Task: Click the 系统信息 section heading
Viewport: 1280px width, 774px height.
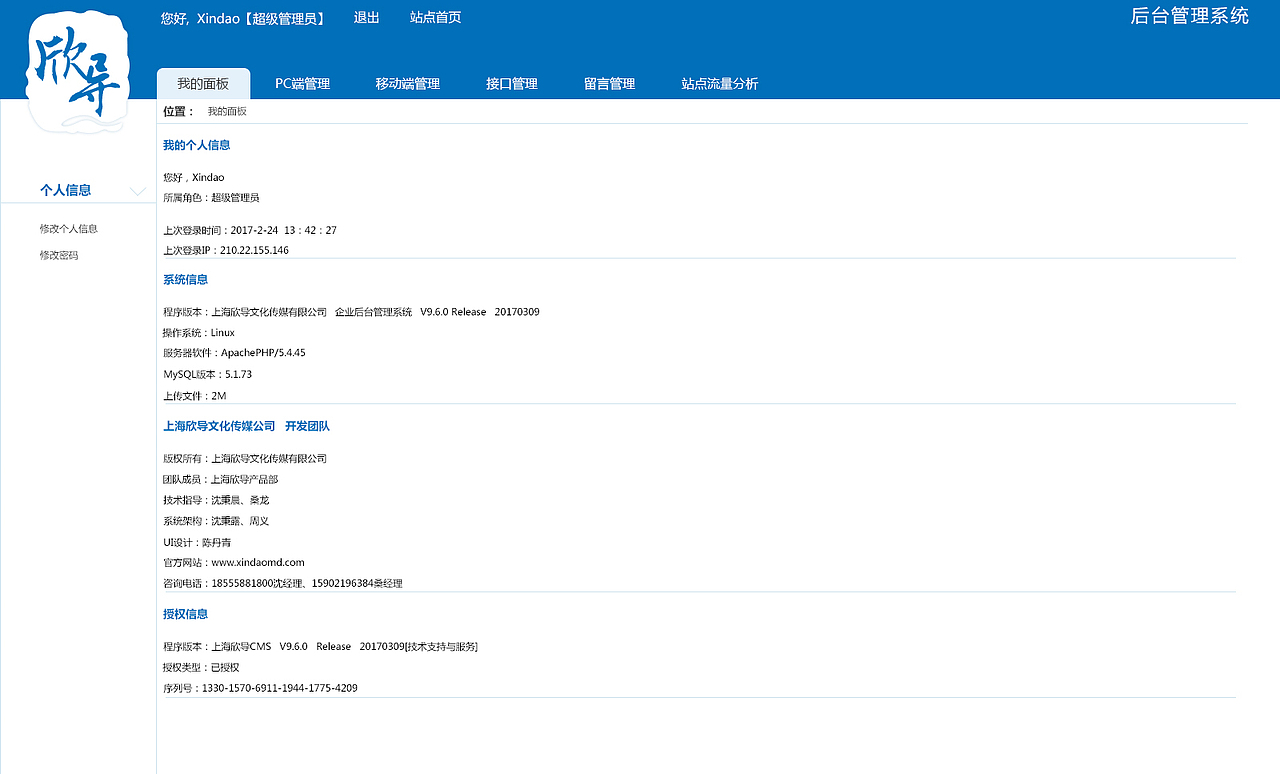Action: 186,280
